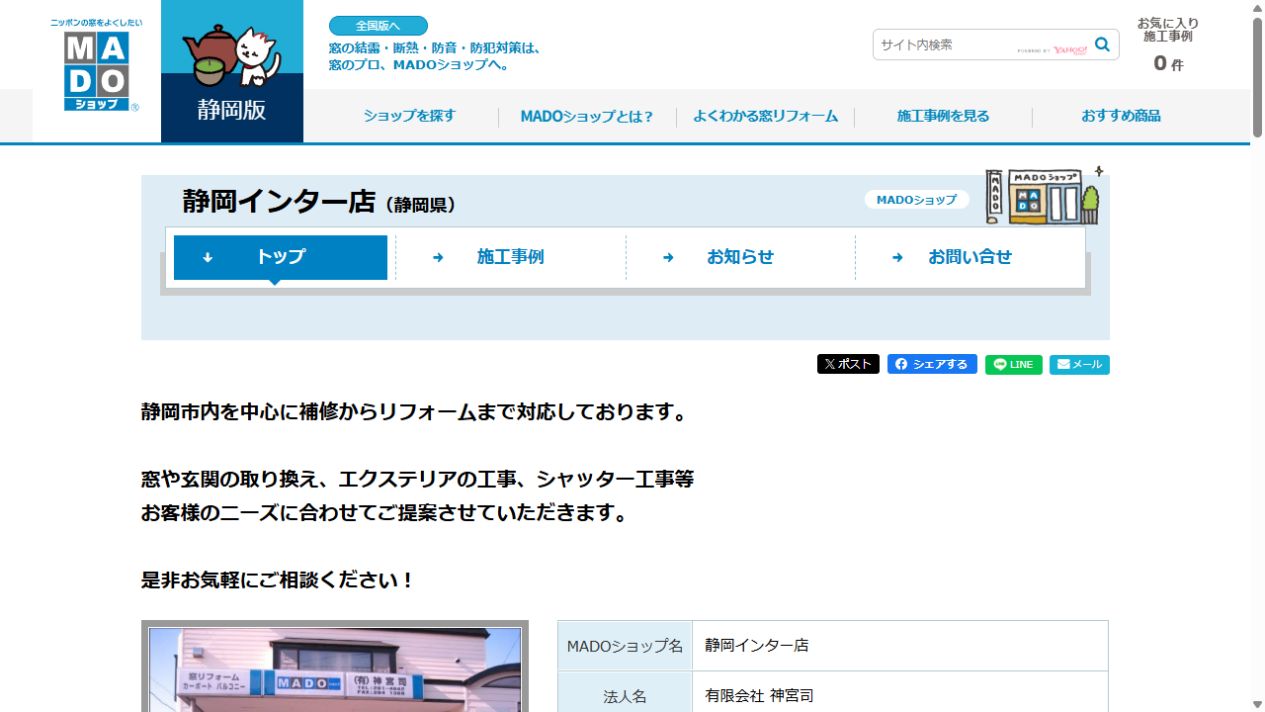Click the 静岡市内を中心に intro sentence
This screenshot has width=1265, height=712.
[414, 412]
